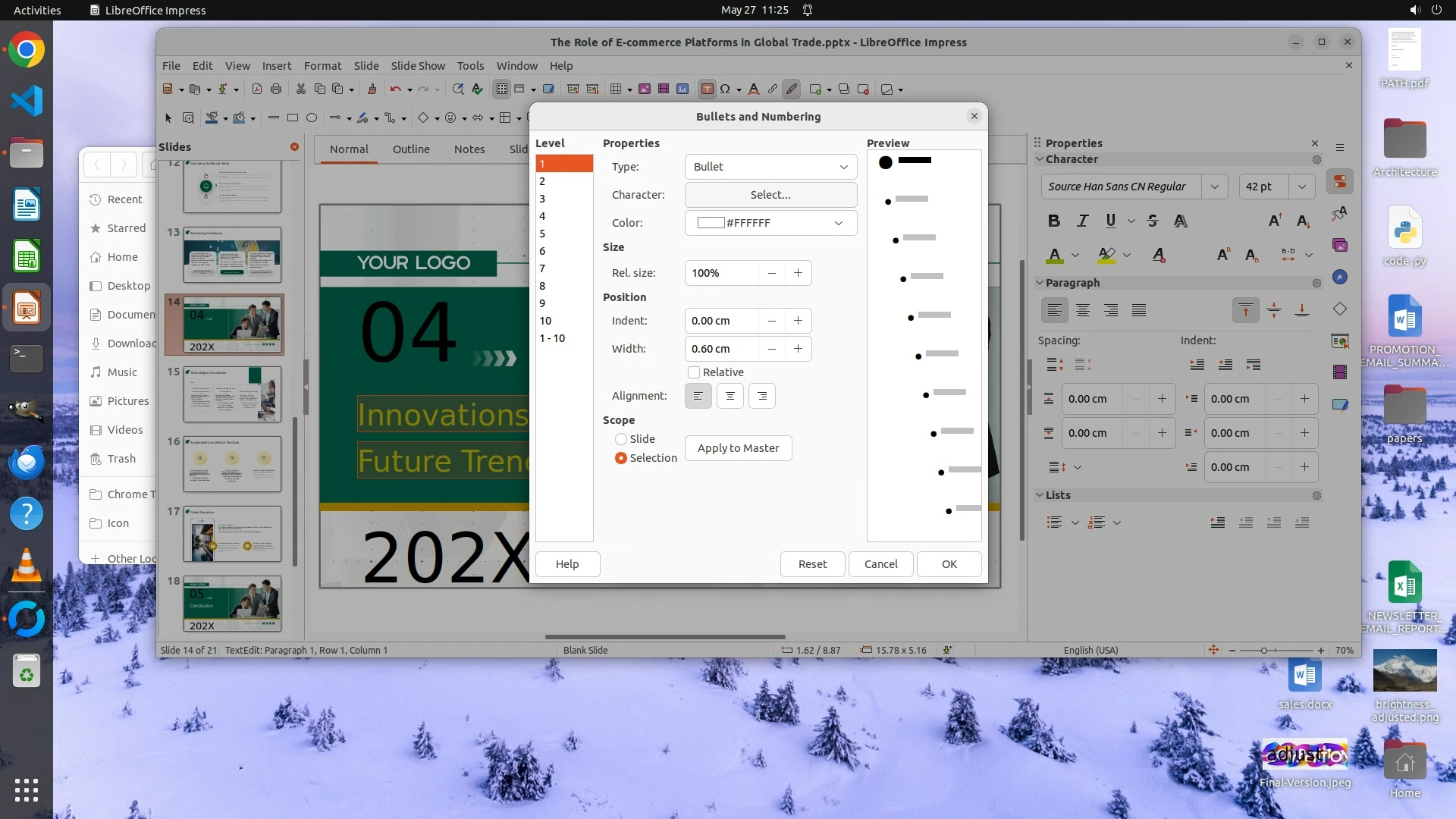Enable the Relative width checkbox
This screenshot has width=1456, height=819.
(694, 372)
